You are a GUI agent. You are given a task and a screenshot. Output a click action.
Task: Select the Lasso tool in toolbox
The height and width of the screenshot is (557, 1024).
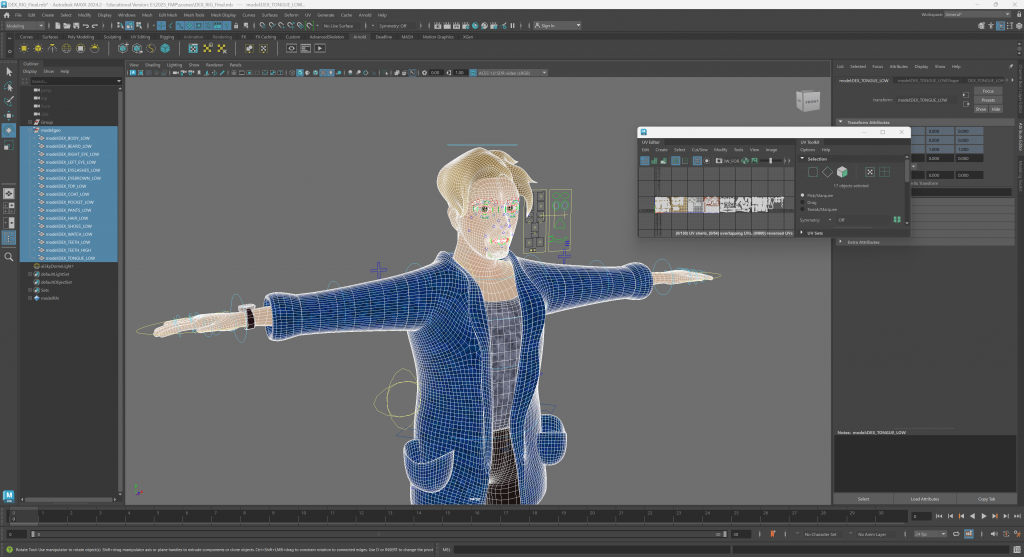(9, 87)
